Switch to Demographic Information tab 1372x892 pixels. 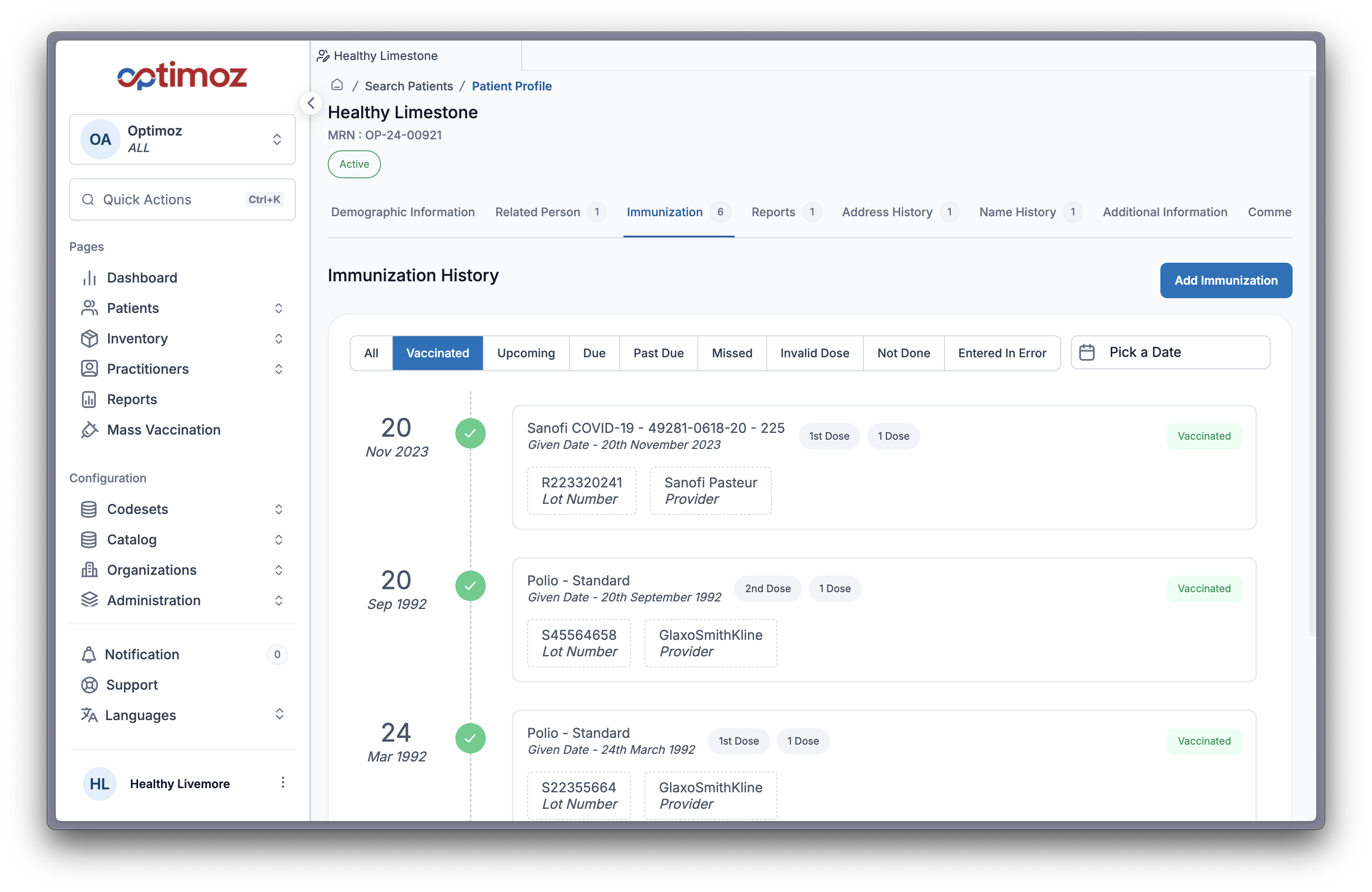[403, 212]
